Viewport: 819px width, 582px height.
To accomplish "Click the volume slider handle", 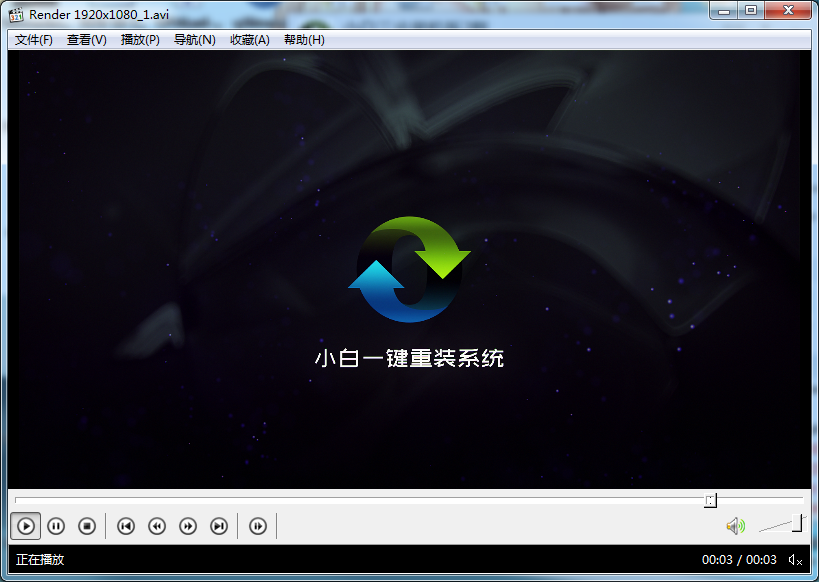I will pyautogui.click(x=797, y=523).
